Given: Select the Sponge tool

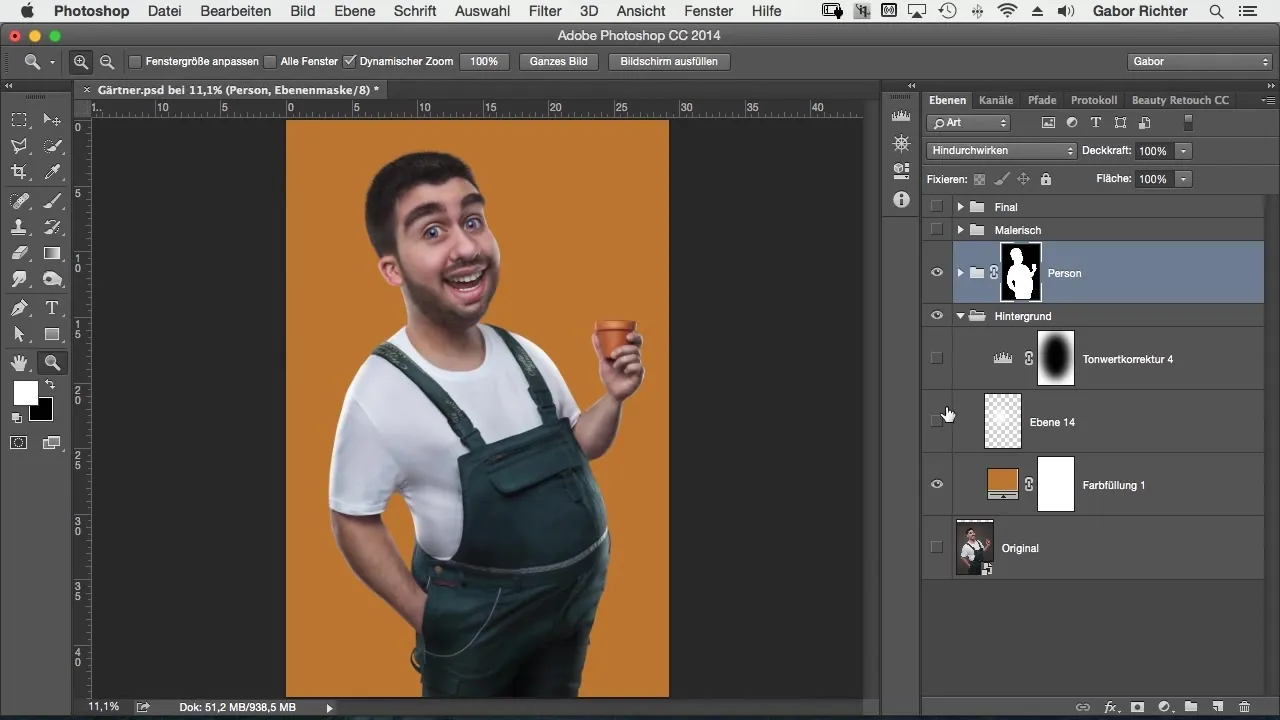Looking at the screenshot, I should (52, 281).
